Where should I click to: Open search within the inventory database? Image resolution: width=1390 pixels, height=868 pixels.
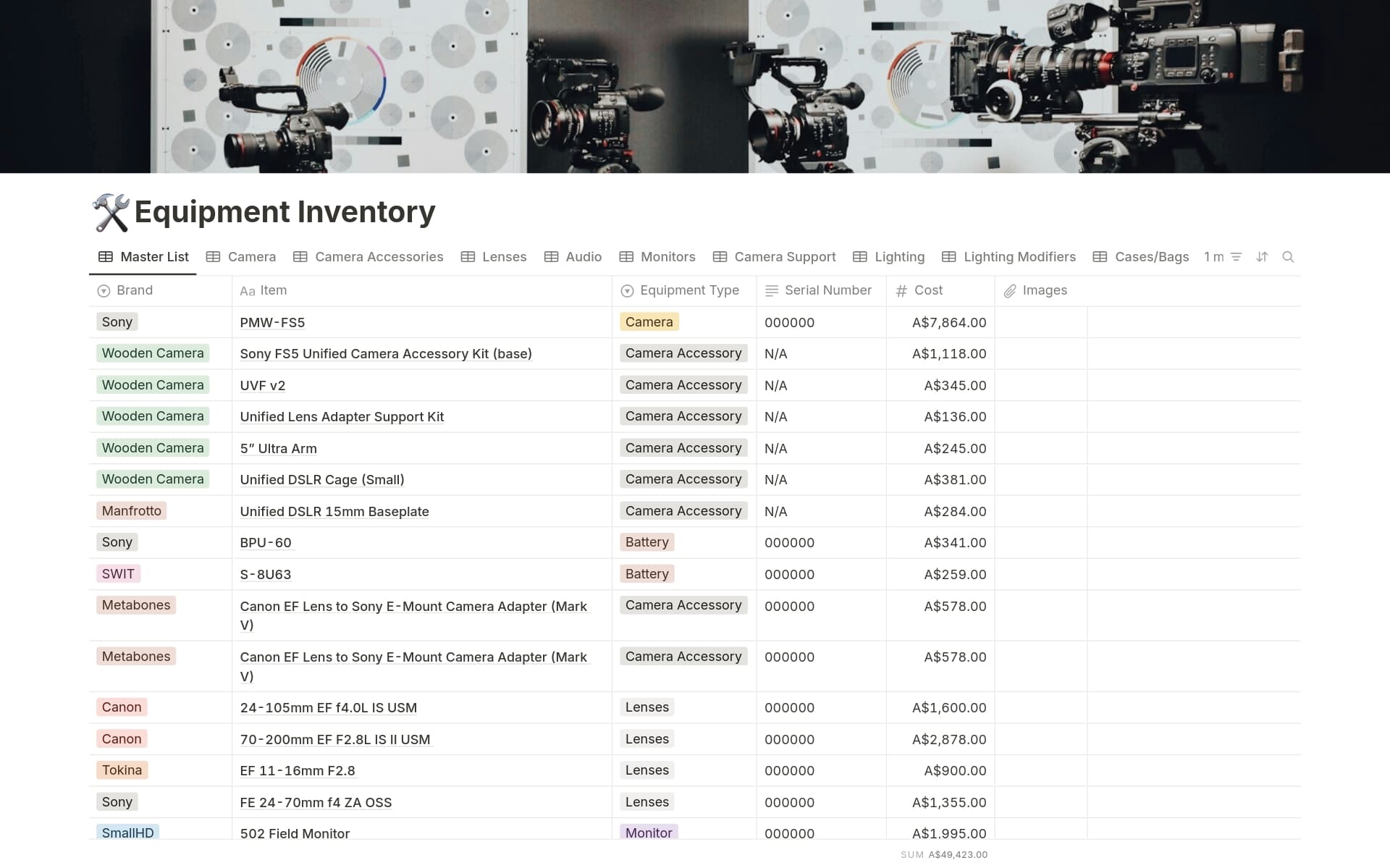[1289, 257]
